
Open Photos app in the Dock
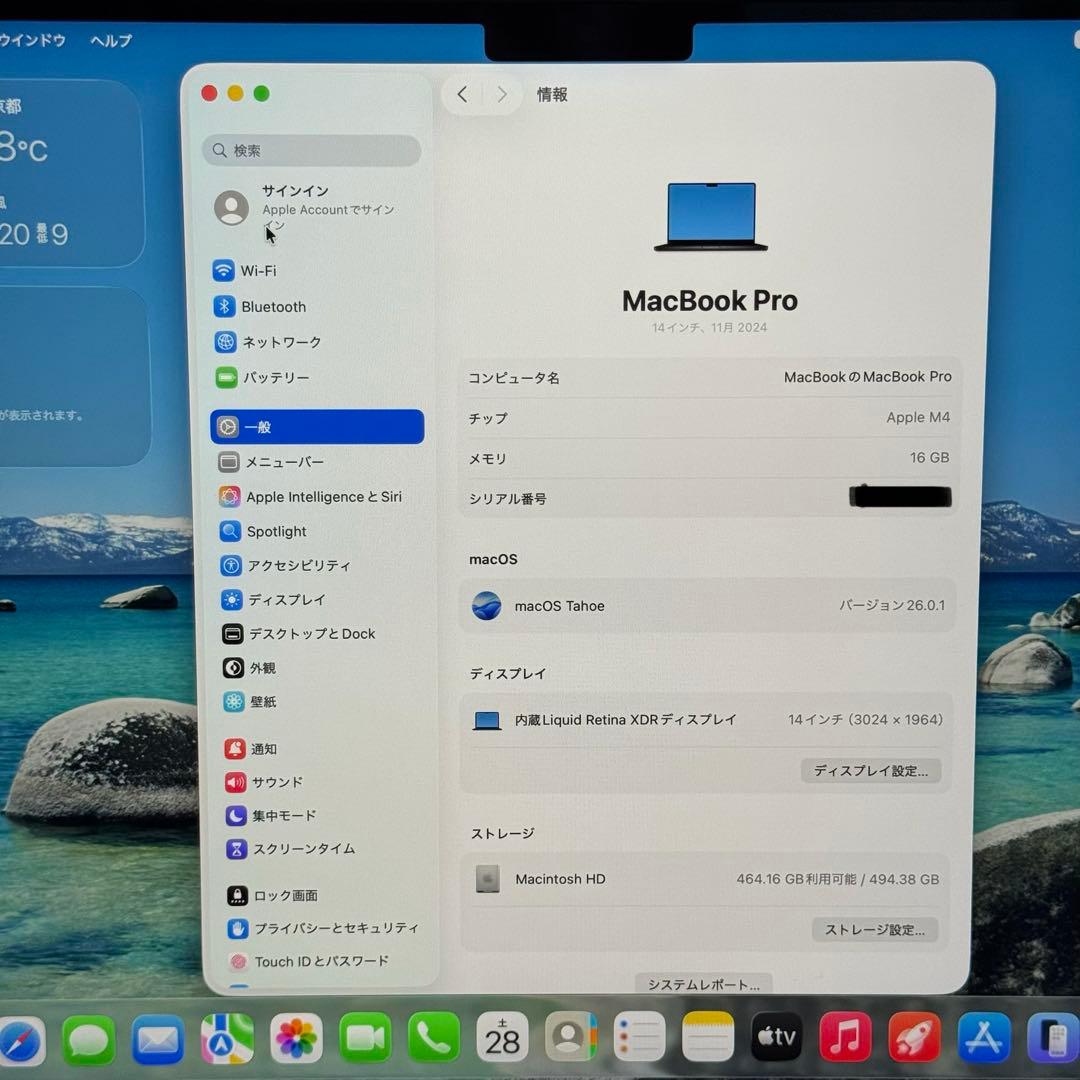[x=295, y=1038]
